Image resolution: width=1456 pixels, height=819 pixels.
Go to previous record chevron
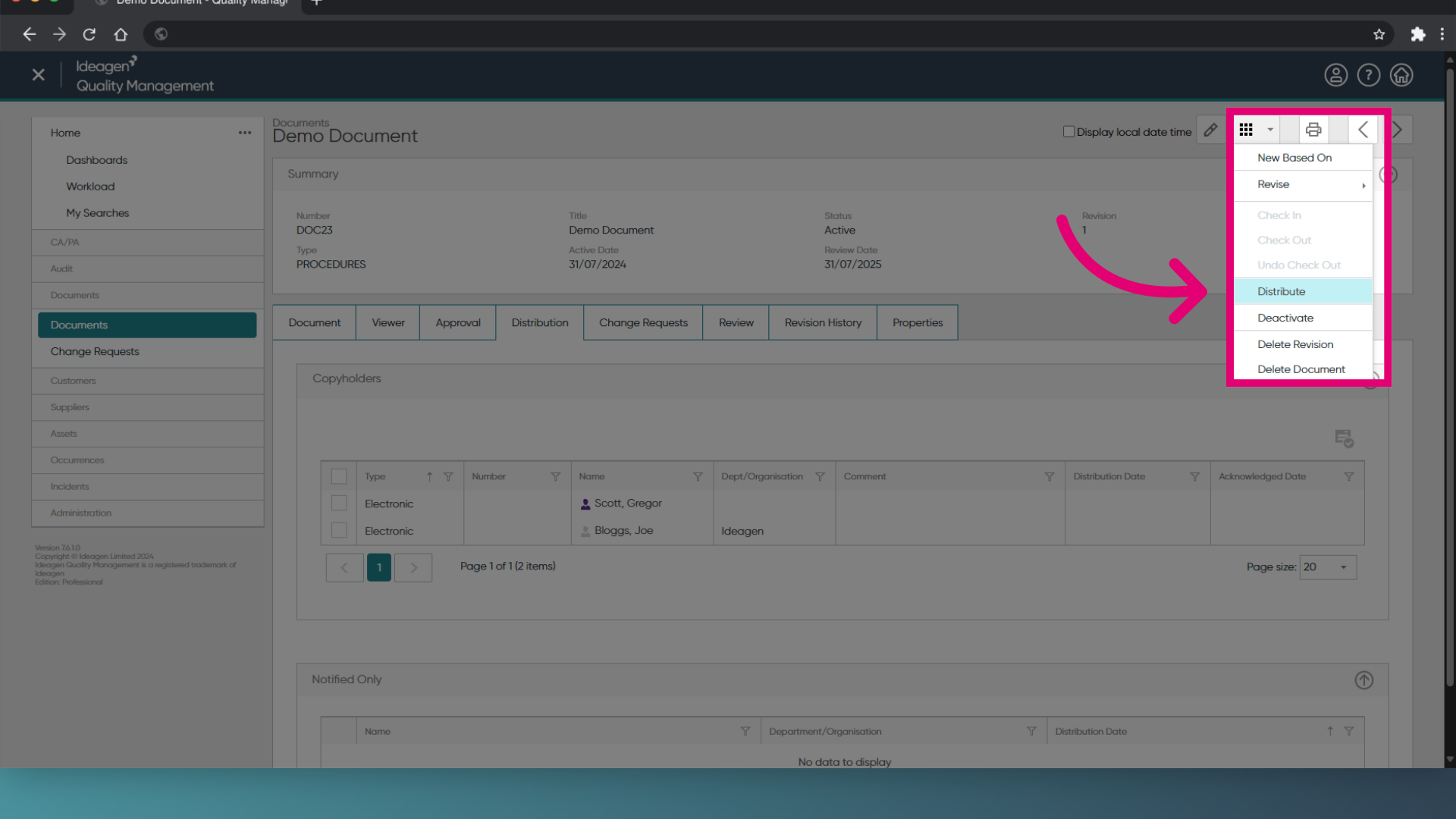1363,130
